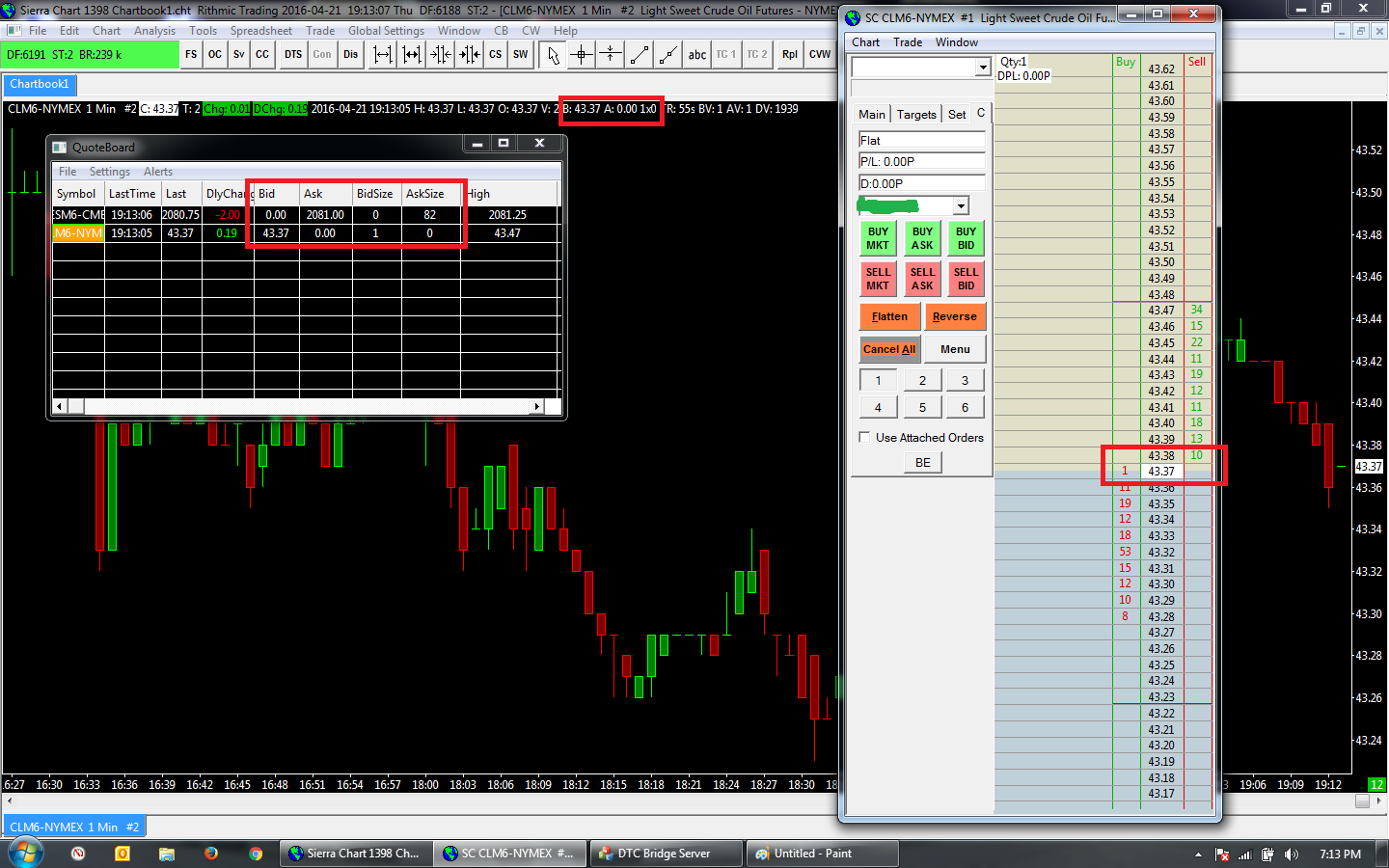Click the SW toolbar button
This screenshot has width=1389, height=868.
point(521,55)
